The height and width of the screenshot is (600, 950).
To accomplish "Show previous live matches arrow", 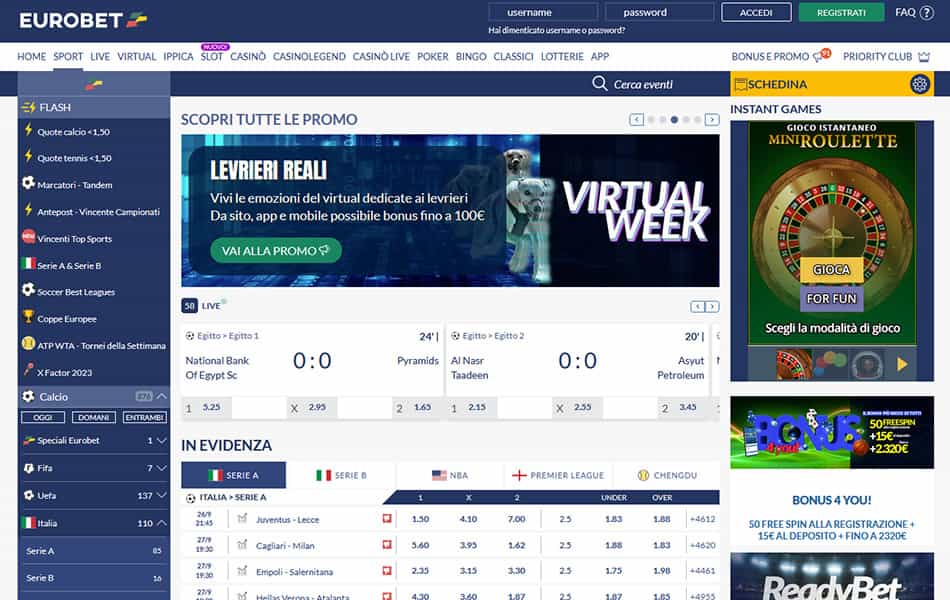I will click(697, 307).
